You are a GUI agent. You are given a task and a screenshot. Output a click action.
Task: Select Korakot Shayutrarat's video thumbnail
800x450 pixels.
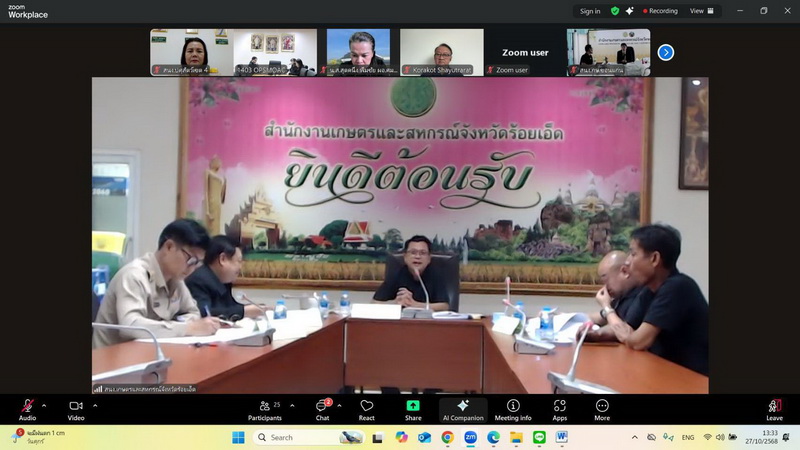(x=441, y=52)
